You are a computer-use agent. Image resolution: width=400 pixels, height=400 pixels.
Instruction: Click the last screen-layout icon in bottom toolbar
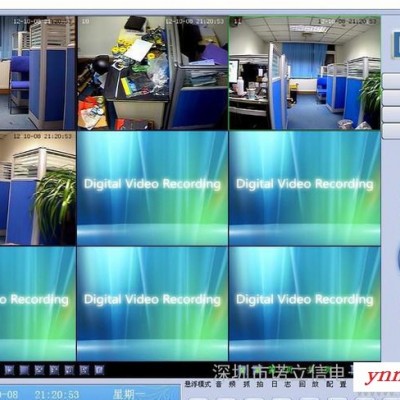[99, 370]
